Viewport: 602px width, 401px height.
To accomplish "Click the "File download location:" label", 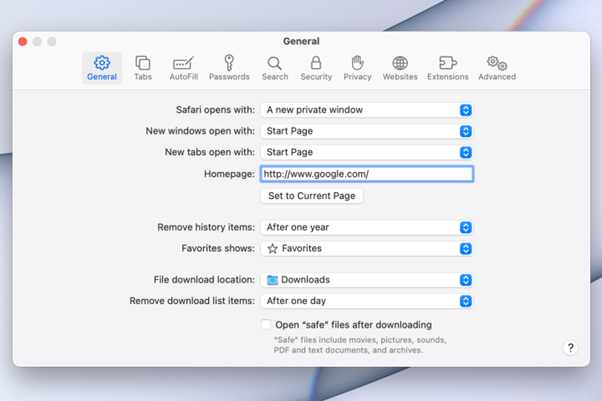I will [204, 280].
